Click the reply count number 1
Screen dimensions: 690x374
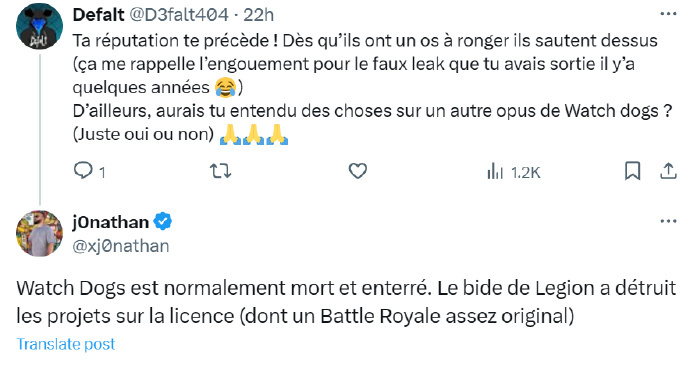102,172
